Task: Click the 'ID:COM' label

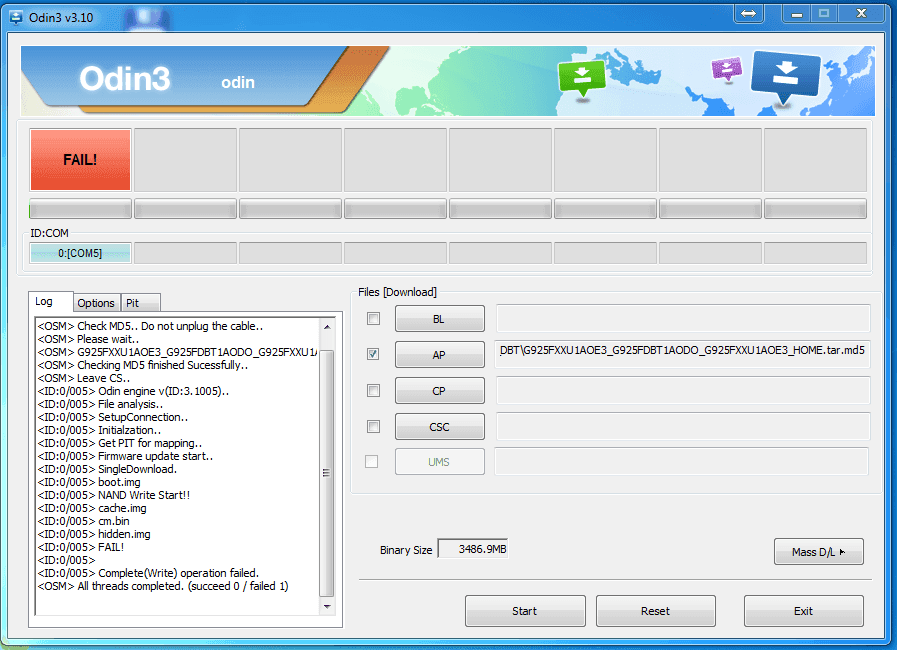Action: (49, 233)
